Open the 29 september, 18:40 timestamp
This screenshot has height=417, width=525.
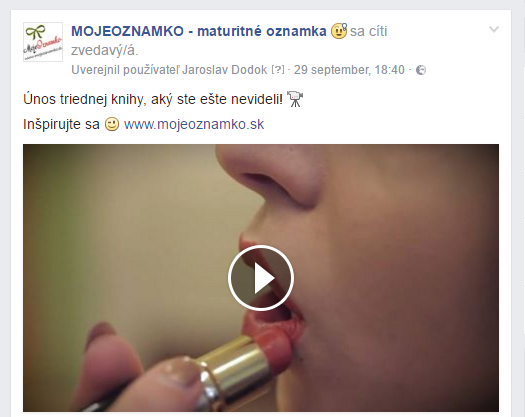click(349, 70)
